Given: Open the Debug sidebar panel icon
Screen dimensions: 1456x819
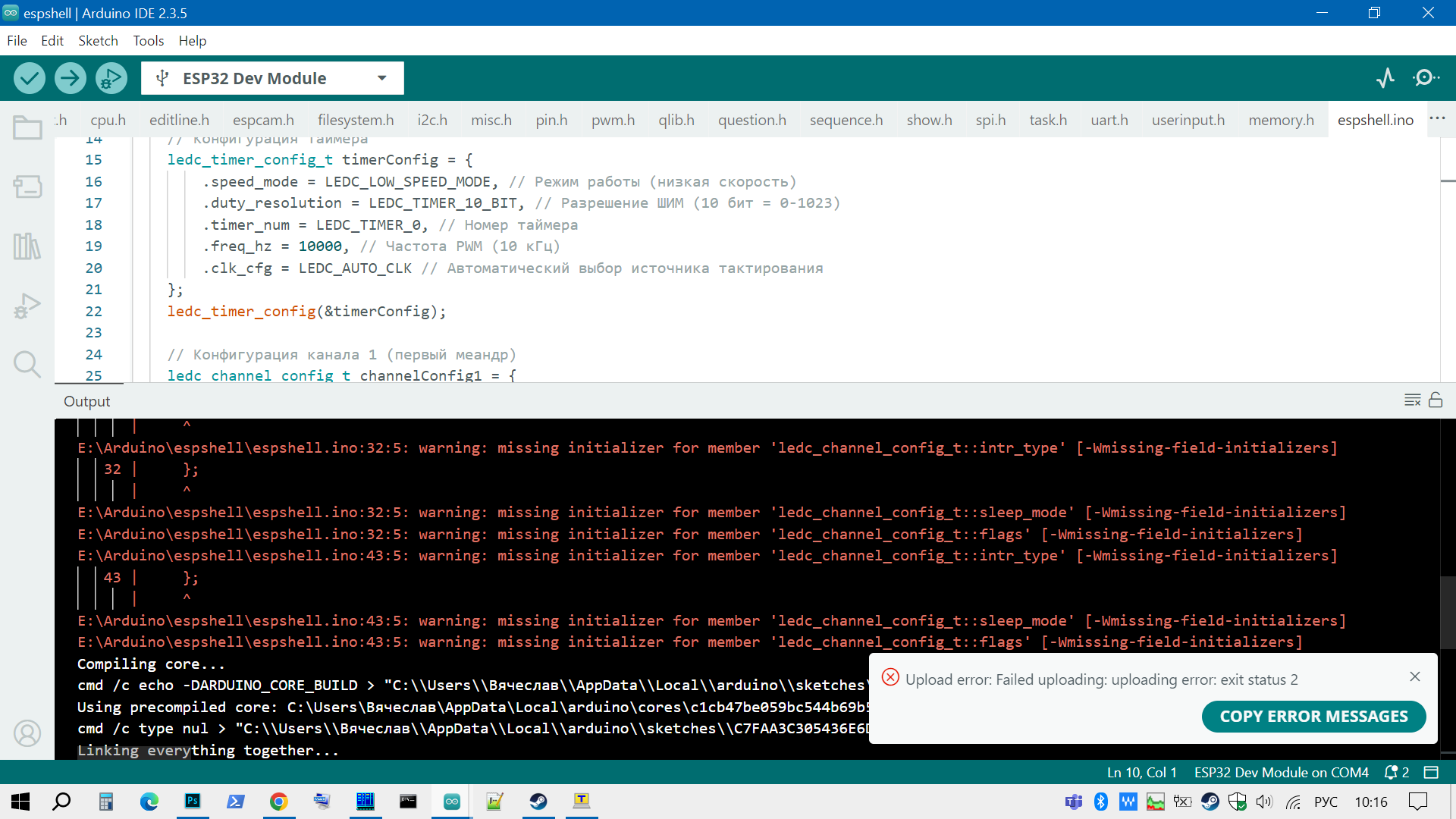Looking at the screenshot, I should (27, 306).
